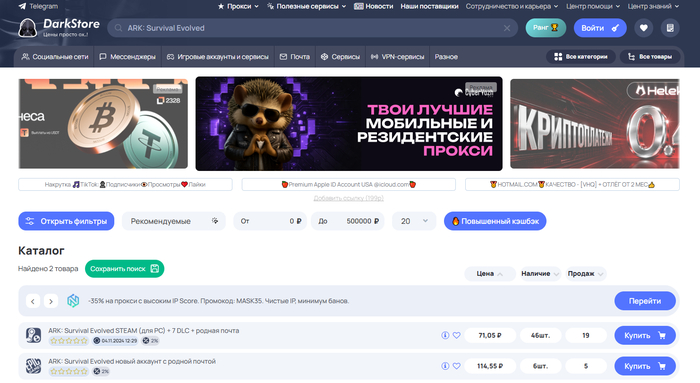
Task: Click Открыть фильтры button
Action: pyautogui.click(x=66, y=221)
